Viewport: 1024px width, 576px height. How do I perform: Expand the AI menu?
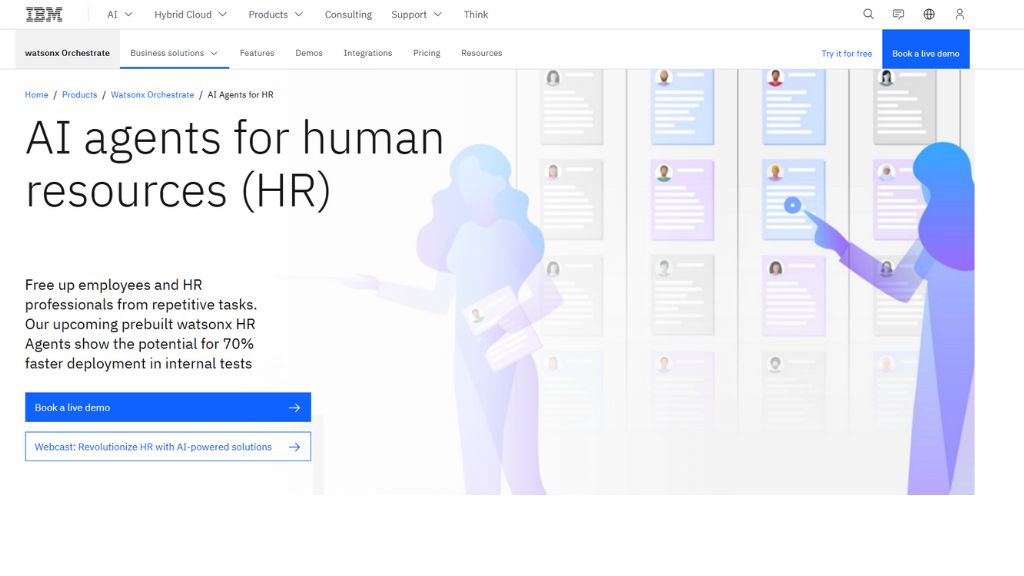point(120,14)
